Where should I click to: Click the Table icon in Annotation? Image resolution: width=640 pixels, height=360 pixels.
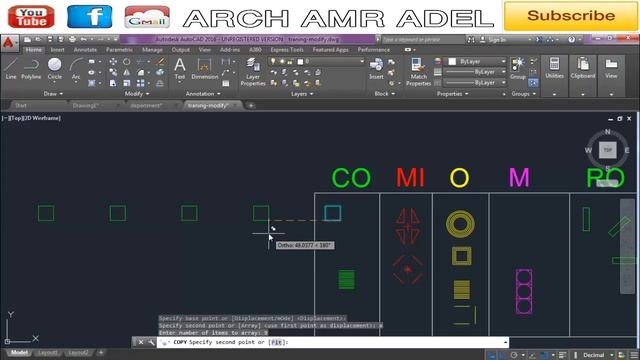point(226,83)
